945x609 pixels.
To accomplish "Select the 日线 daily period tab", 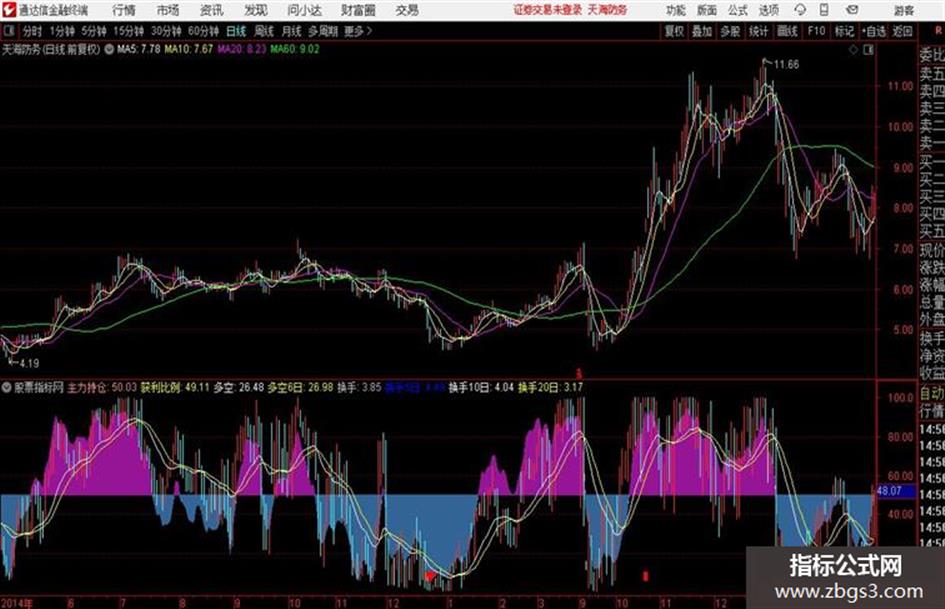I will click(236, 31).
